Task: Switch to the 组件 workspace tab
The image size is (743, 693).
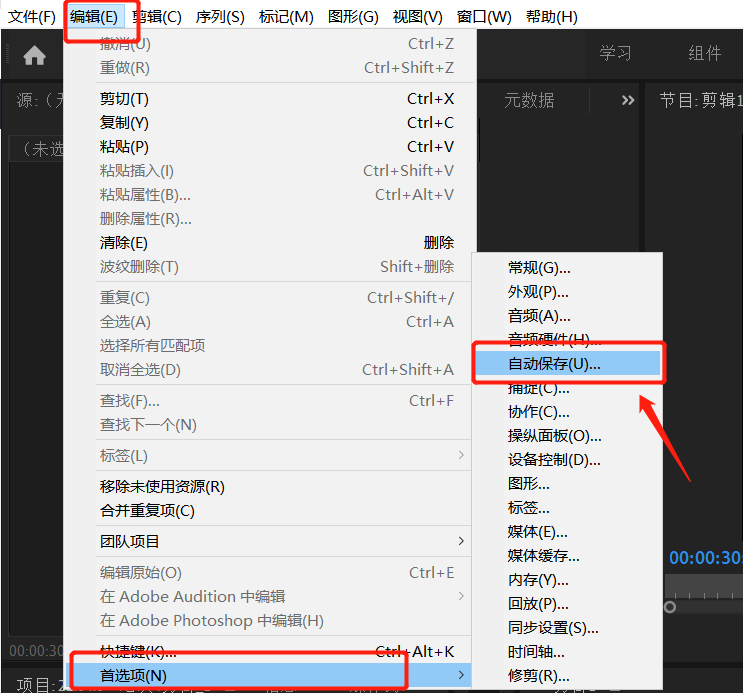Action: (705, 53)
